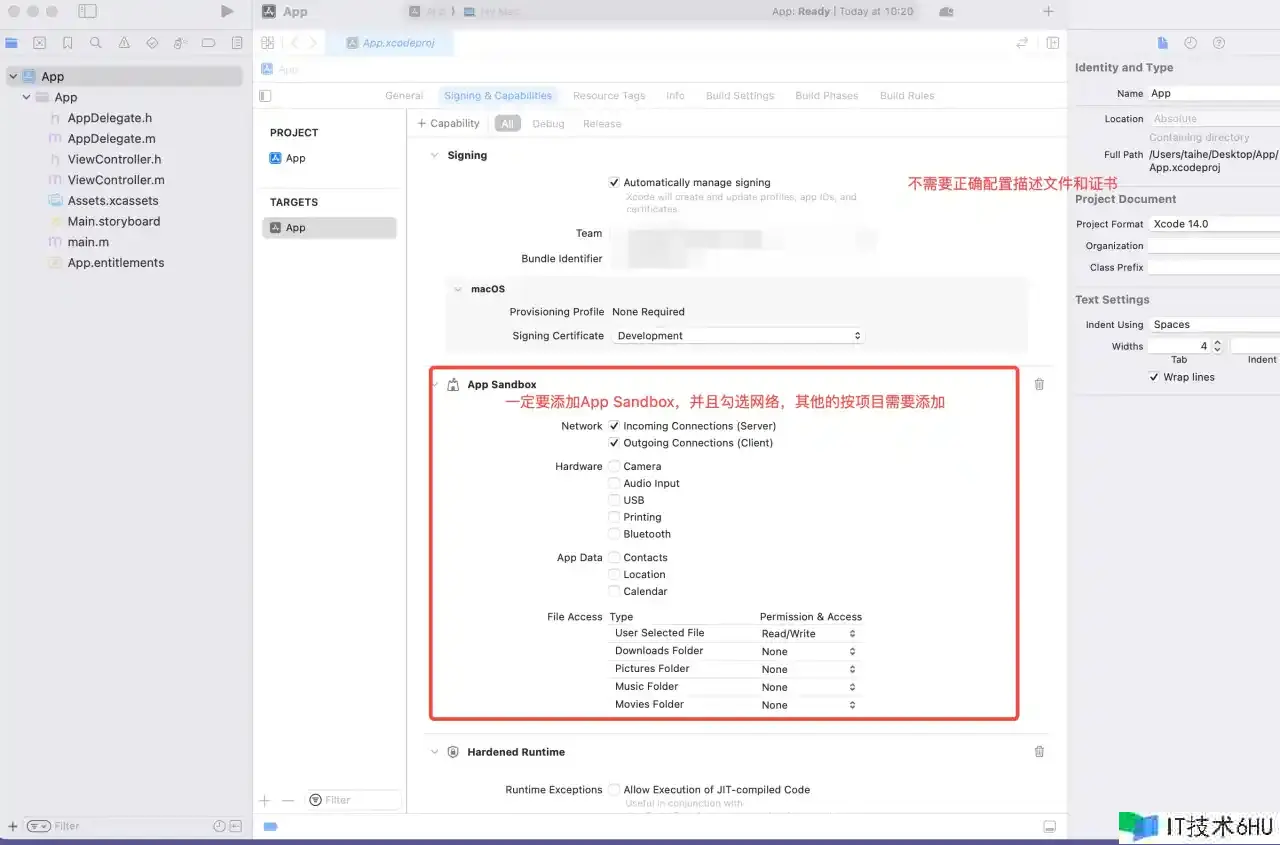Screen dimensions: 1280x845
Task: Add a new Capability
Action: point(449,124)
